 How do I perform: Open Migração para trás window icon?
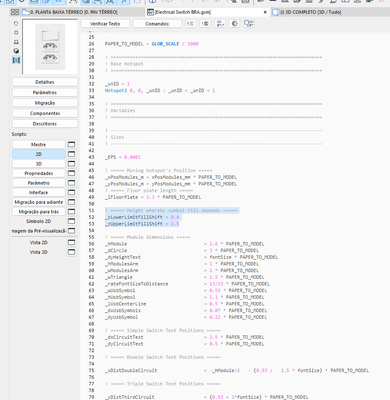71,212
